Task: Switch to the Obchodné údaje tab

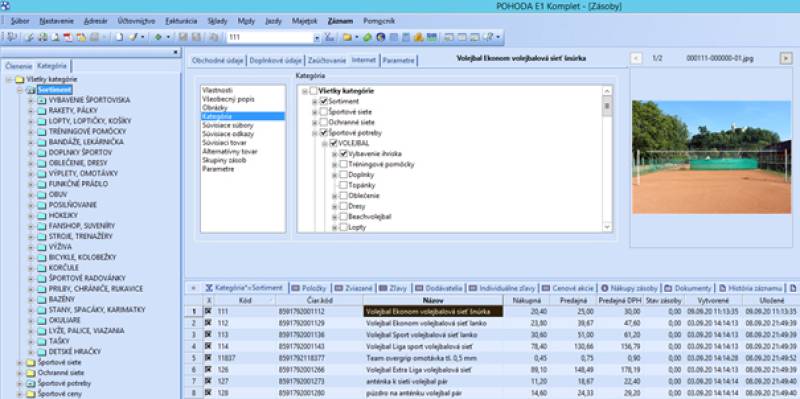Action: tap(217, 60)
